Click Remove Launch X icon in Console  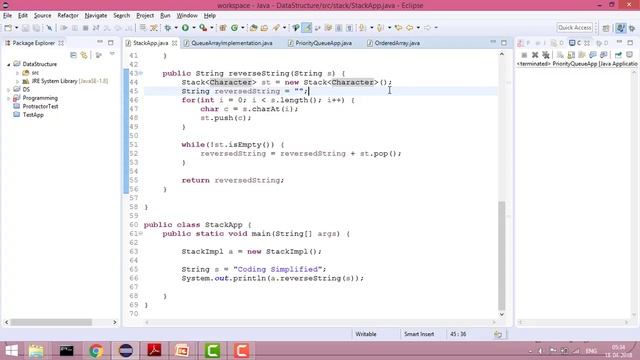(535, 55)
